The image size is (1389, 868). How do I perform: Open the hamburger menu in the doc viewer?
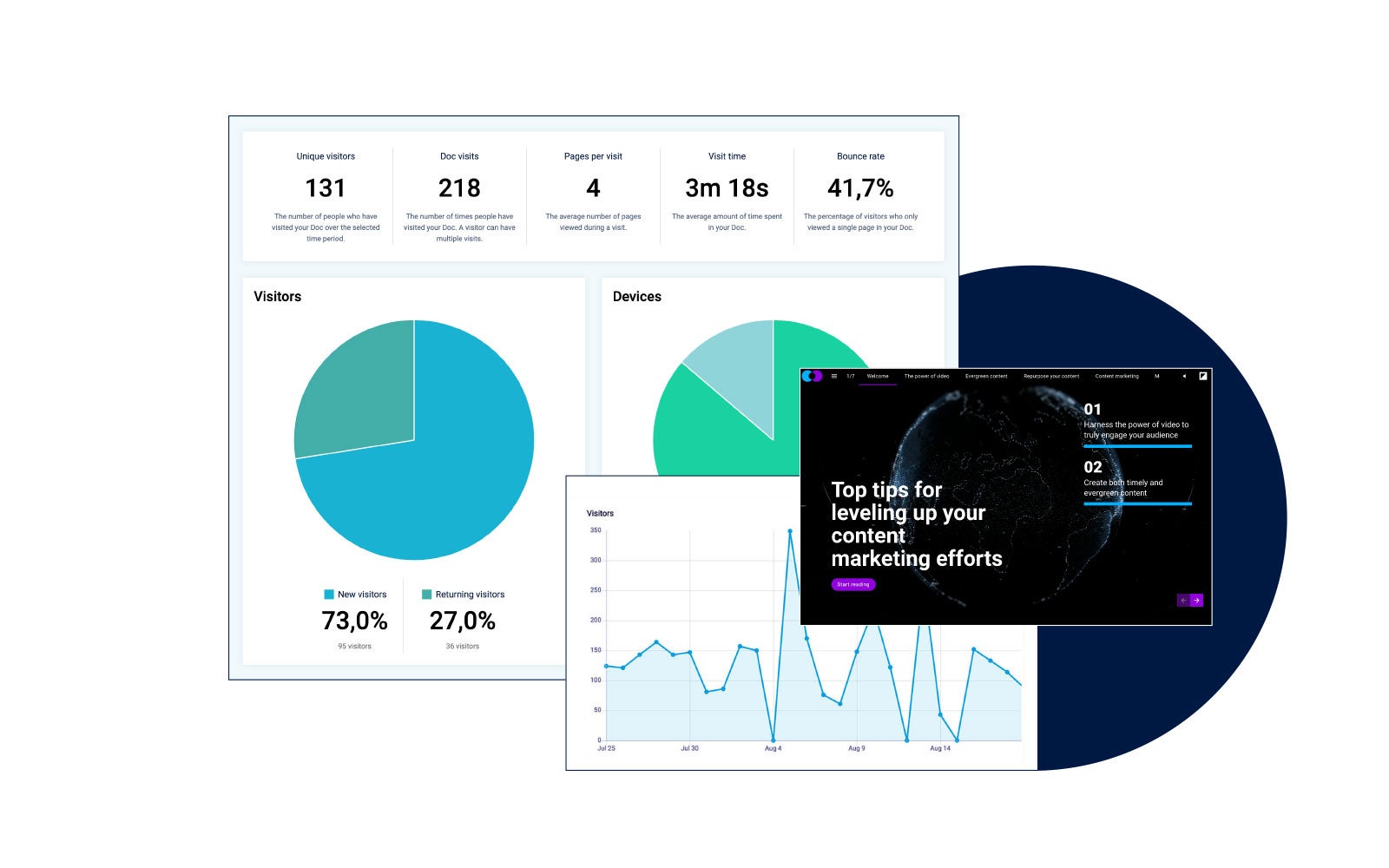tap(834, 376)
